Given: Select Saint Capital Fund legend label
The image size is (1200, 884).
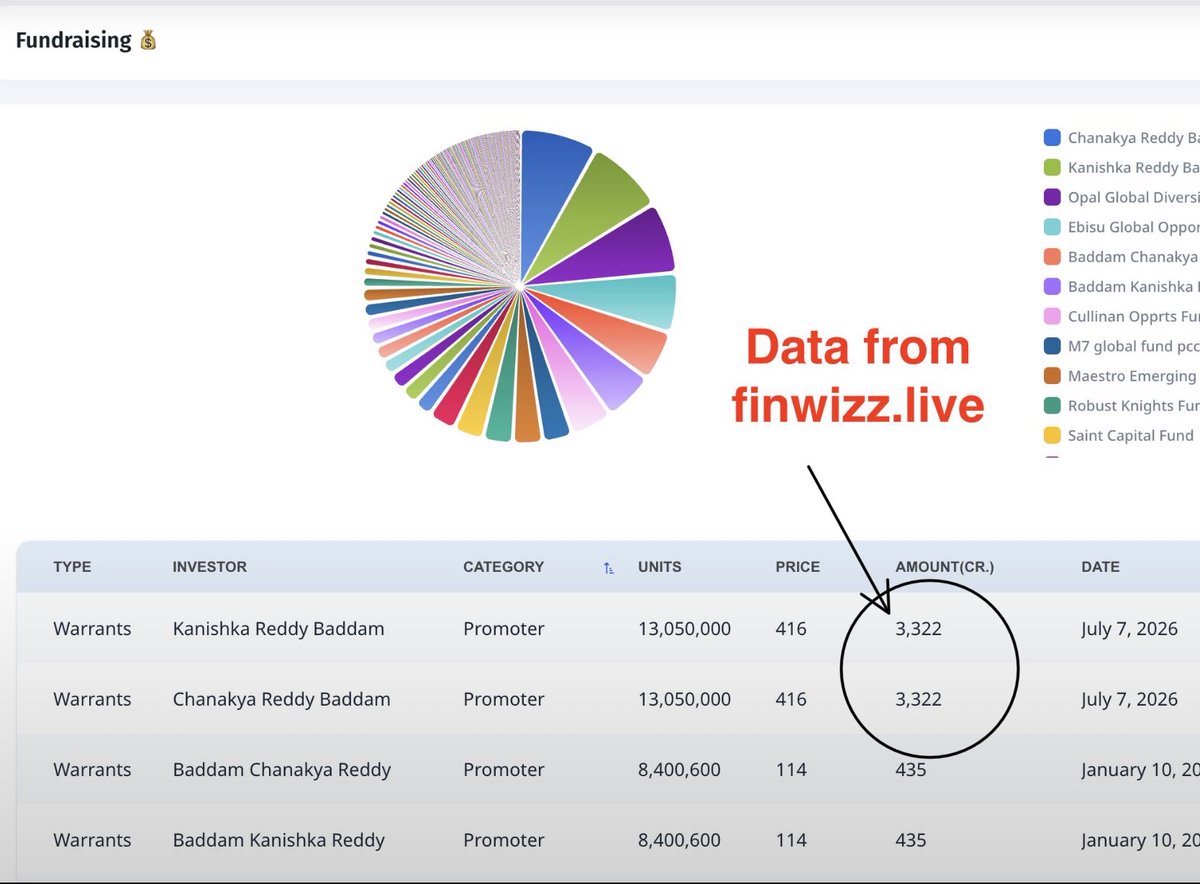Looking at the screenshot, I should tap(1131, 435).
